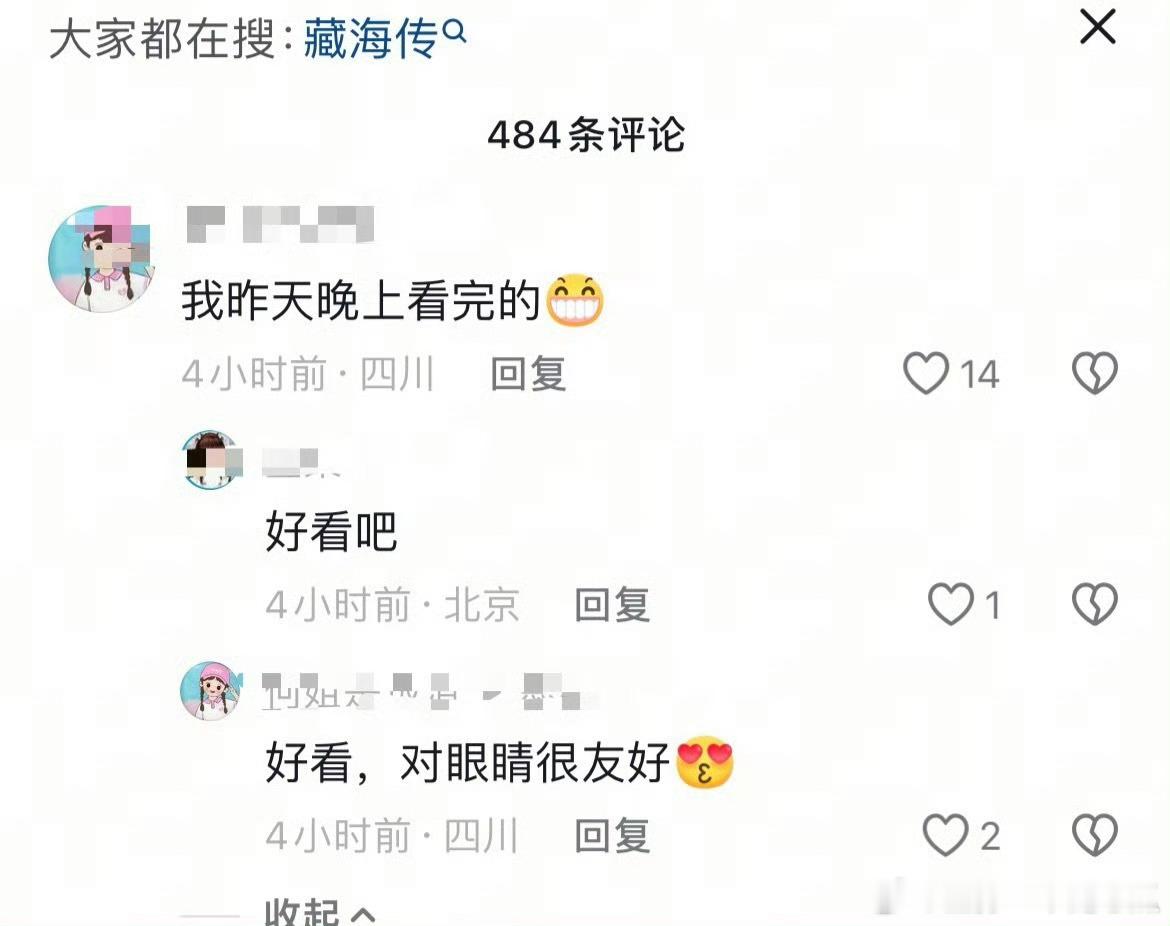The width and height of the screenshot is (1170, 926).
Task: Tap broken heart beside 2 likes
Action: click(1095, 834)
